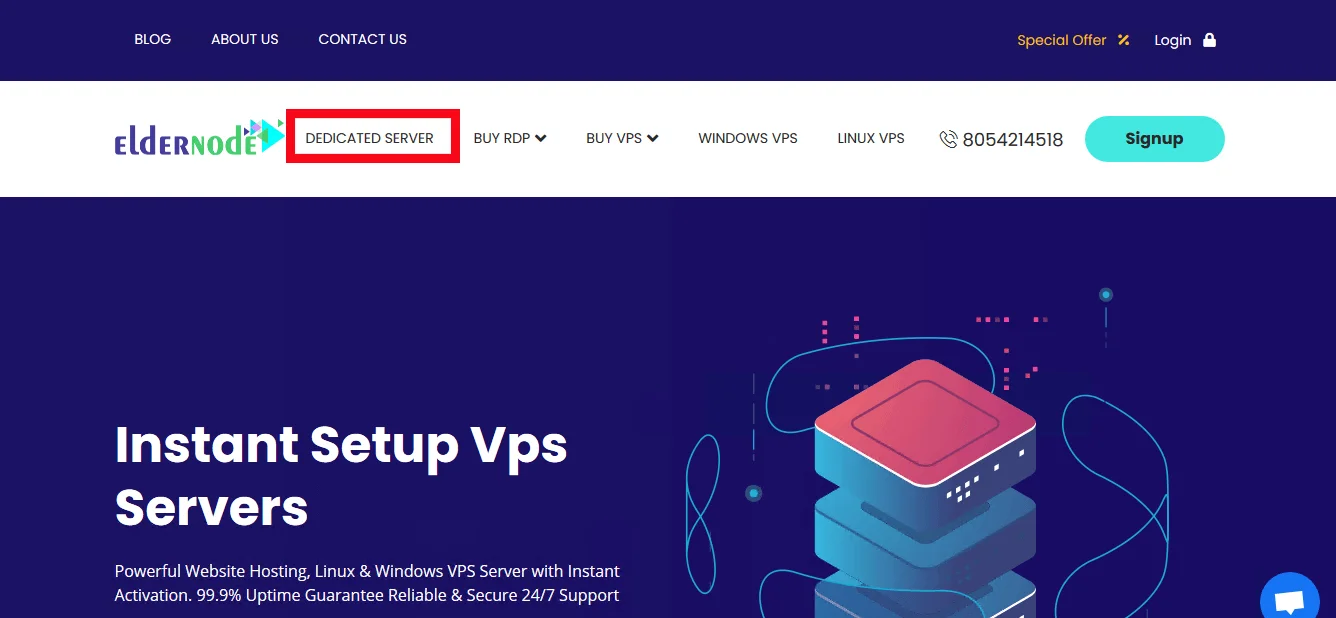Click the phone handset icon
Image resolution: width=1336 pixels, height=618 pixels.
[948, 140]
